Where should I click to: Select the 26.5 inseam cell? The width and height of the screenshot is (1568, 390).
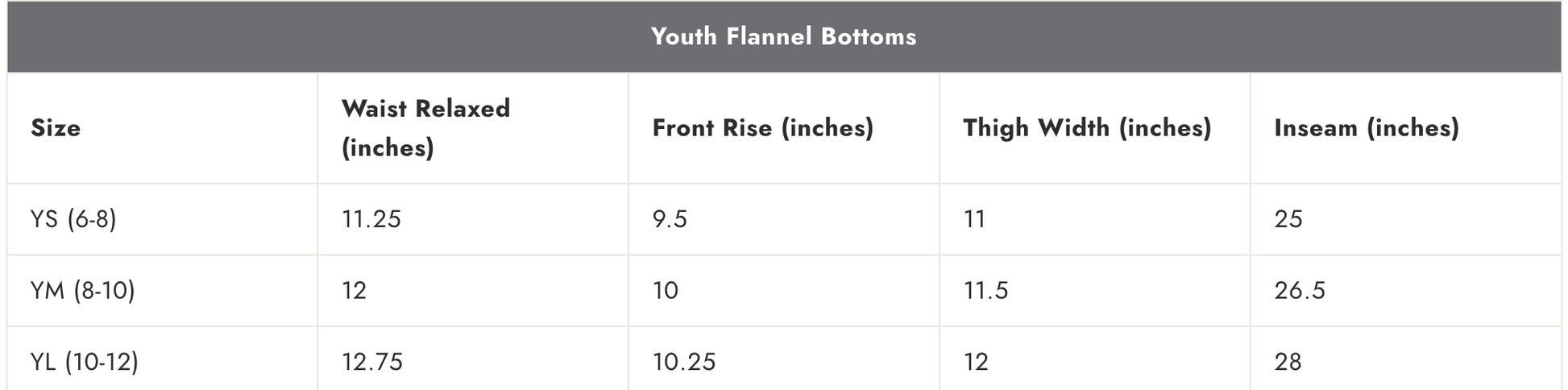click(1300, 290)
